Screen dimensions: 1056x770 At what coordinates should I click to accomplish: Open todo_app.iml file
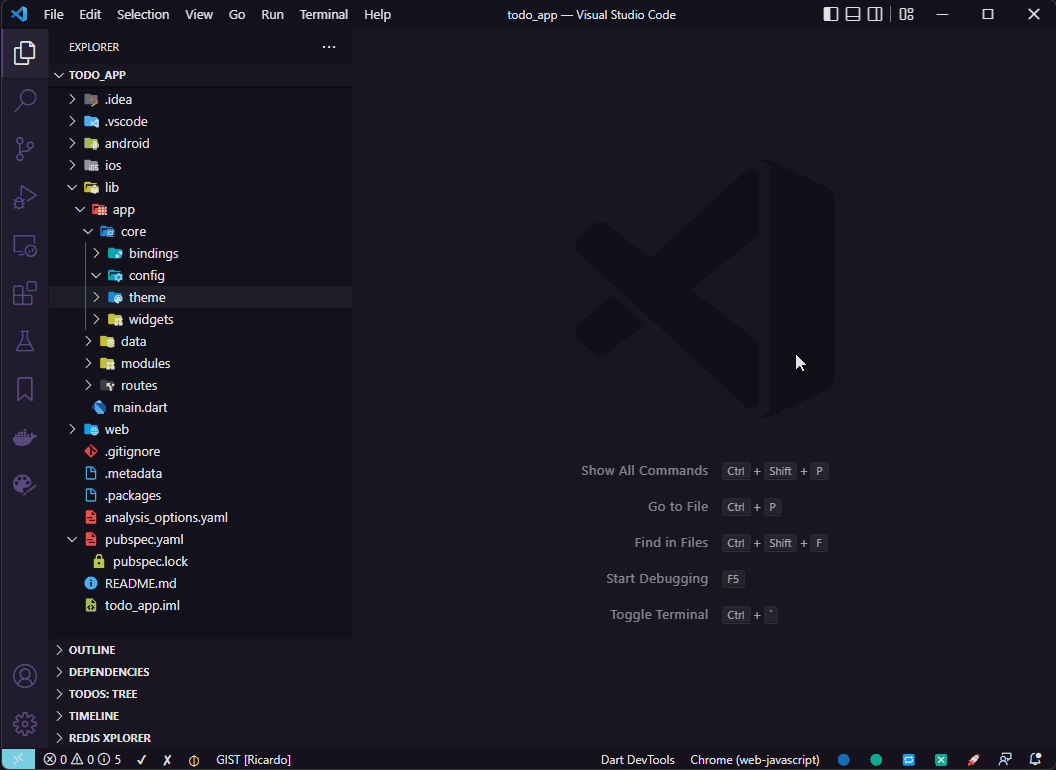point(201,605)
